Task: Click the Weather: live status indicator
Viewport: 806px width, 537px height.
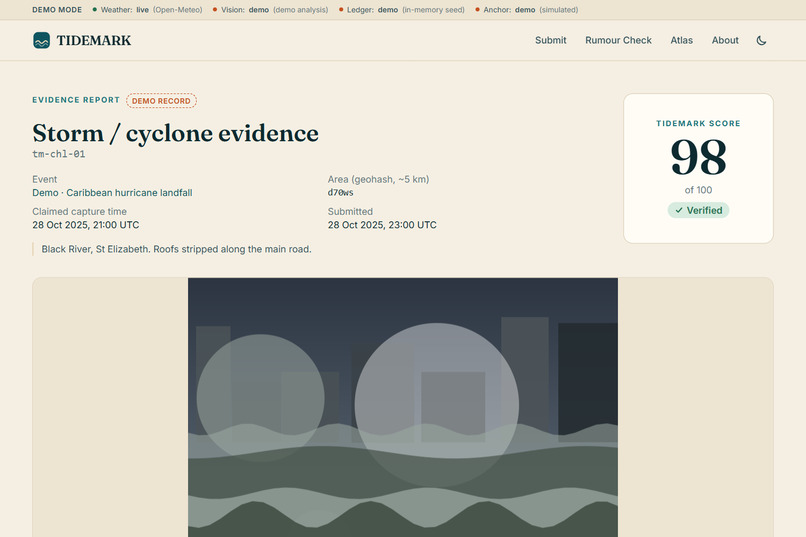Action: [148, 10]
